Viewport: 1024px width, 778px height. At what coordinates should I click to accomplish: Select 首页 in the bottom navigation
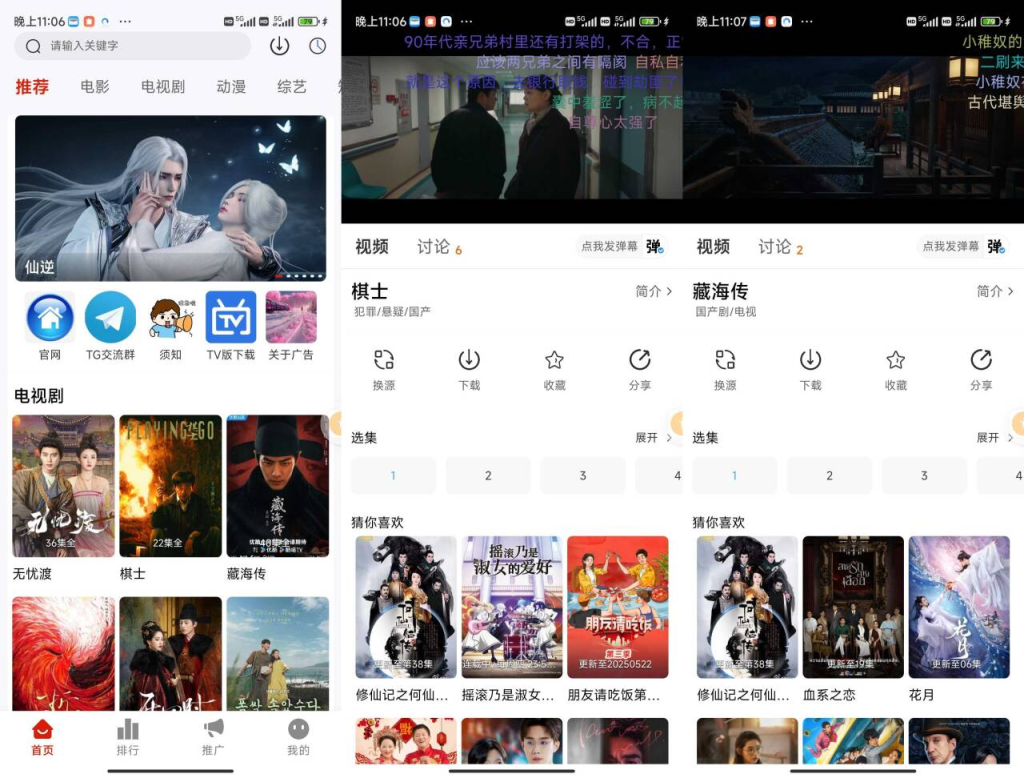point(42,737)
